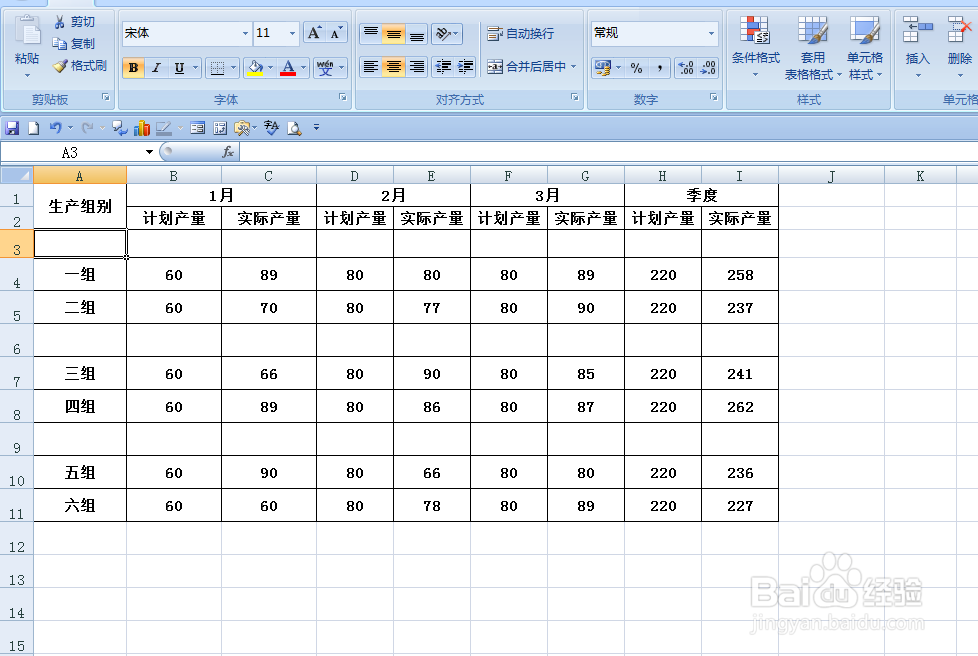The height and width of the screenshot is (656, 978).
Task: Open the text orientation button
Action: click(x=447, y=33)
